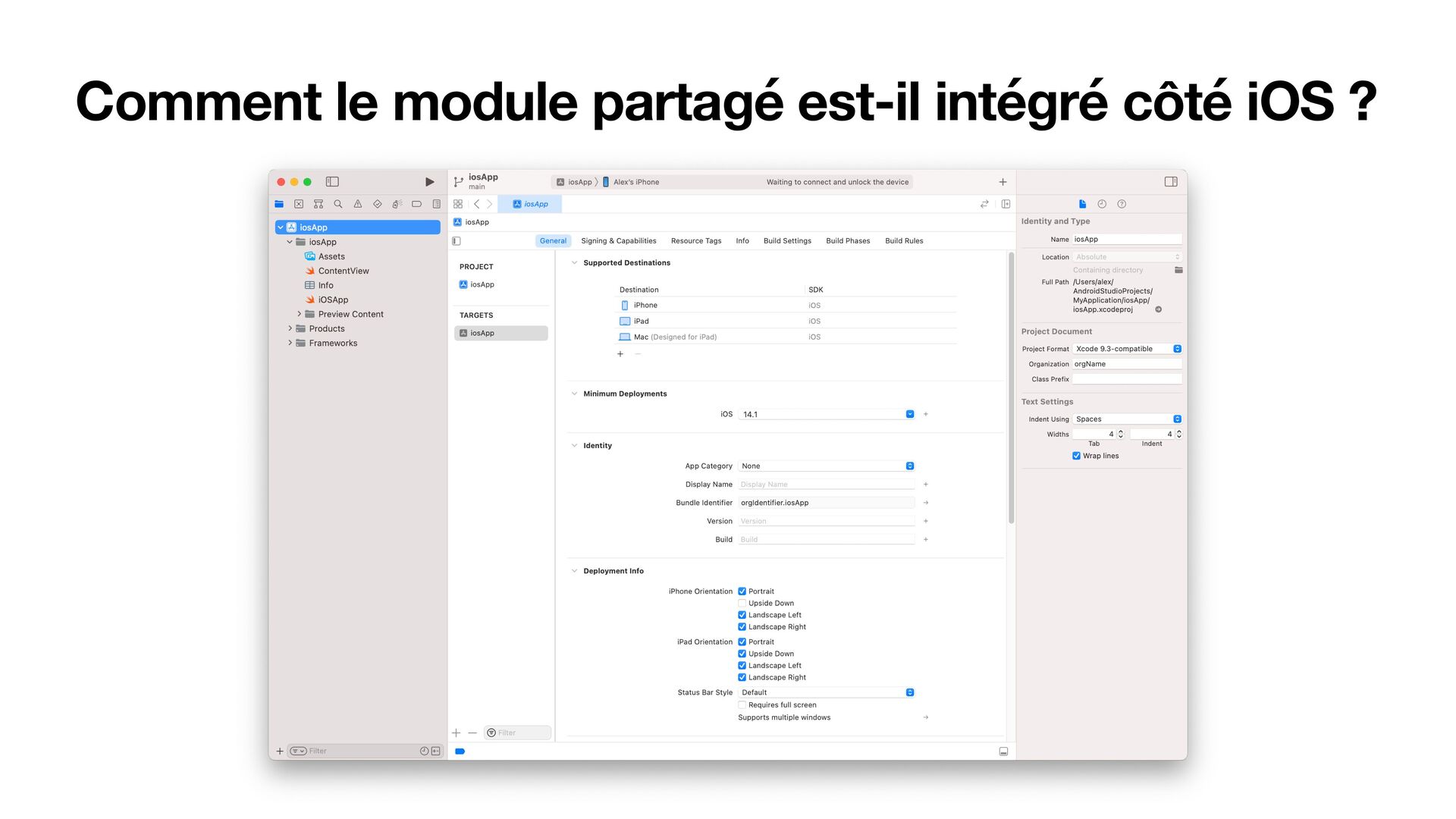Screen dimensions: 1456x819
Task: Click the Display Name field
Action: tap(827, 485)
